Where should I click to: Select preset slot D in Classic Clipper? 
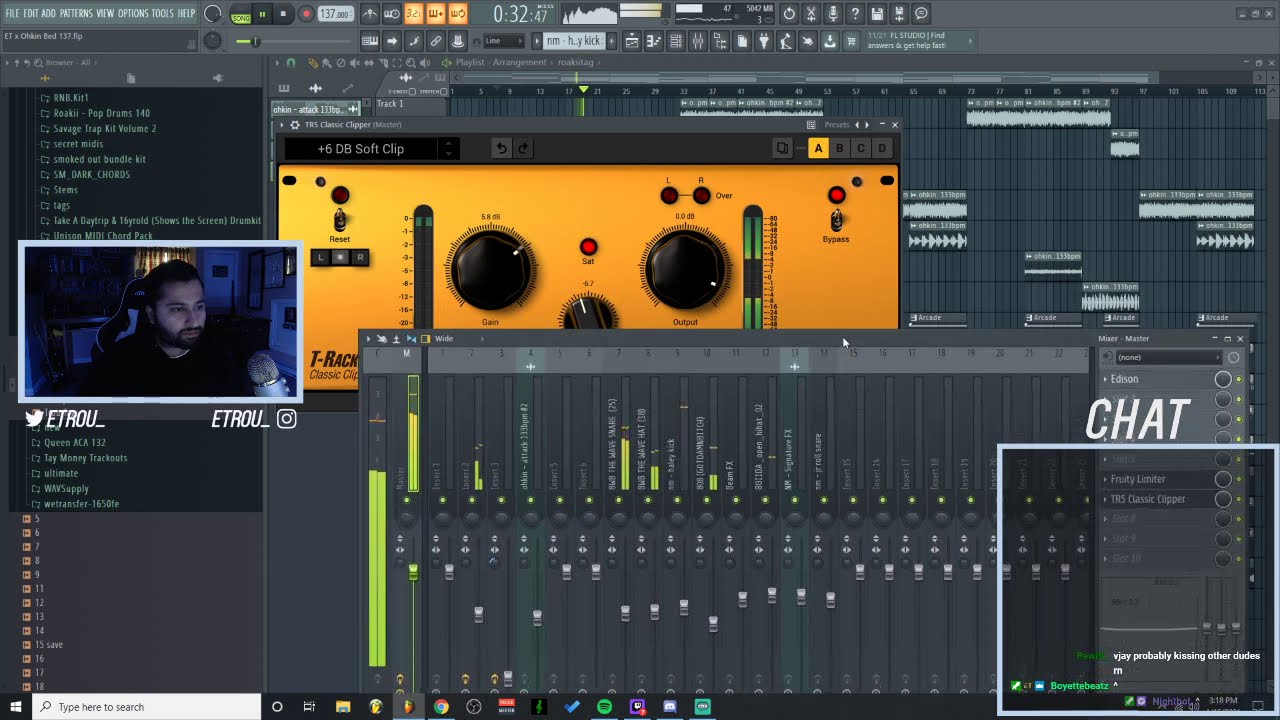(882, 149)
